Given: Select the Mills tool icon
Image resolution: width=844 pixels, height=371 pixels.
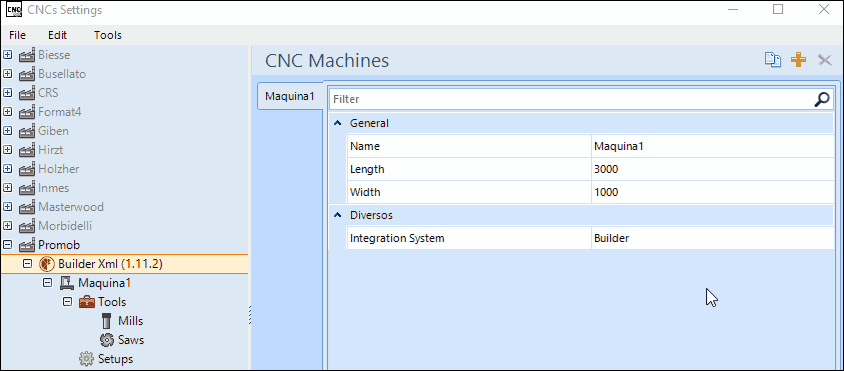Looking at the screenshot, I should point(107,321).
